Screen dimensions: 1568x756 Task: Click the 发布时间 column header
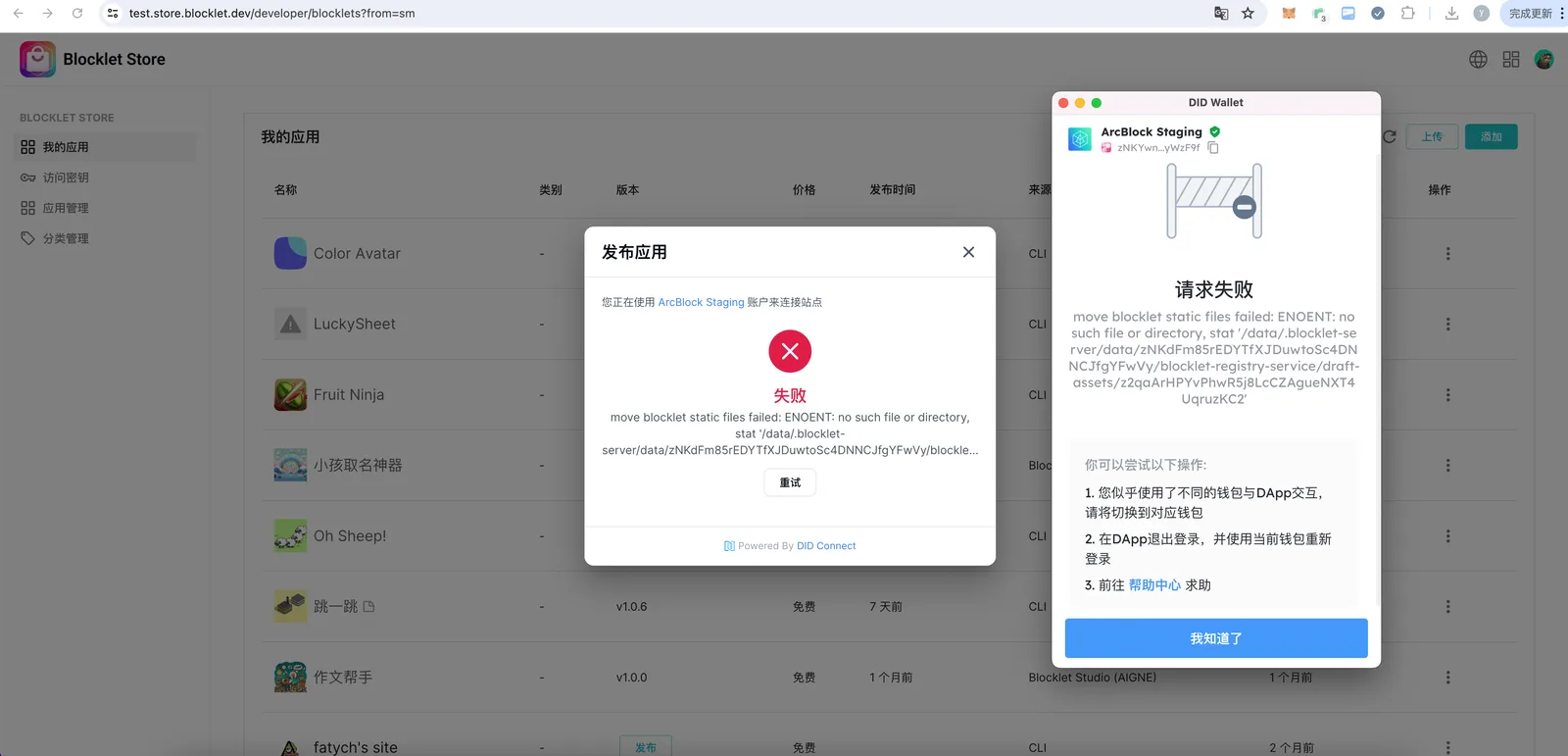892,190
